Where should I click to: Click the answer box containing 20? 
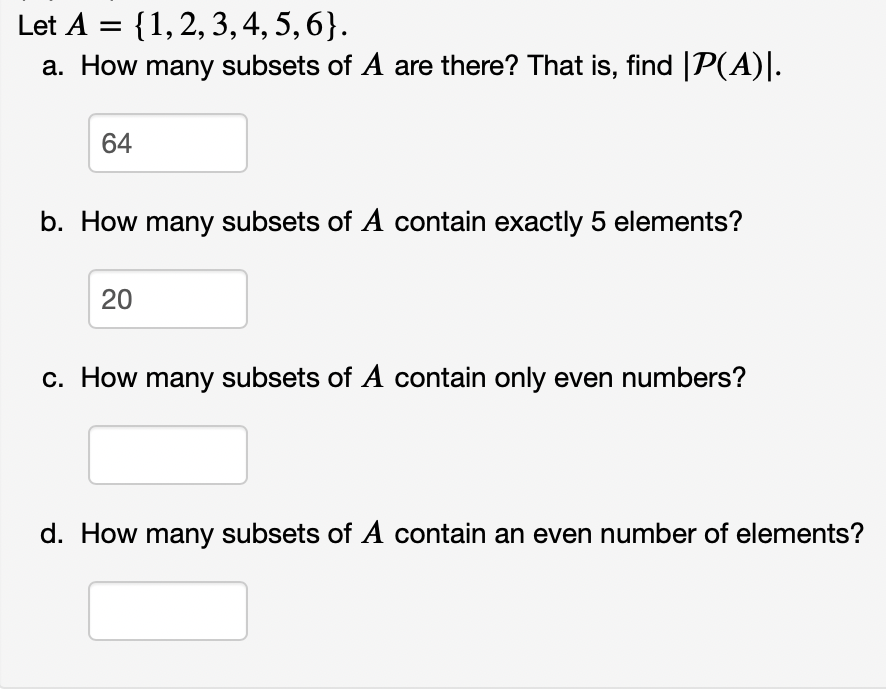pyautogui.click(x=168, y=299)
